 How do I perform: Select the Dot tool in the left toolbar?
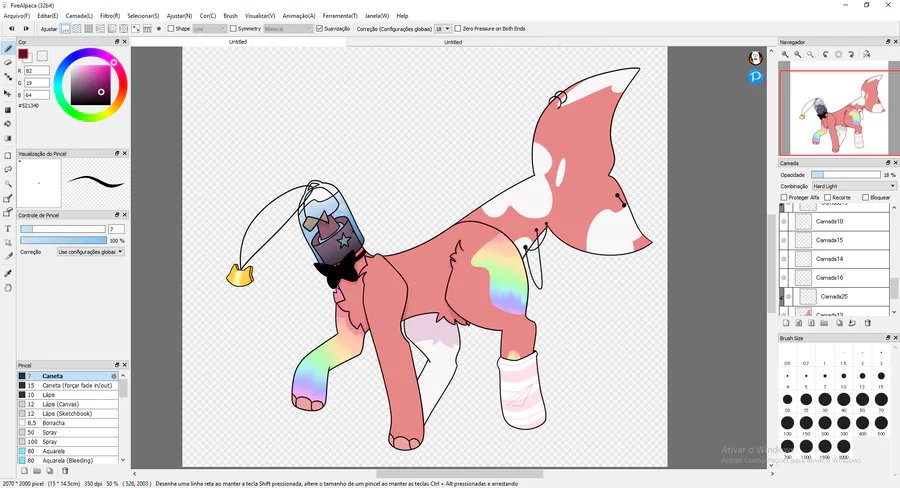pos(8,77)
